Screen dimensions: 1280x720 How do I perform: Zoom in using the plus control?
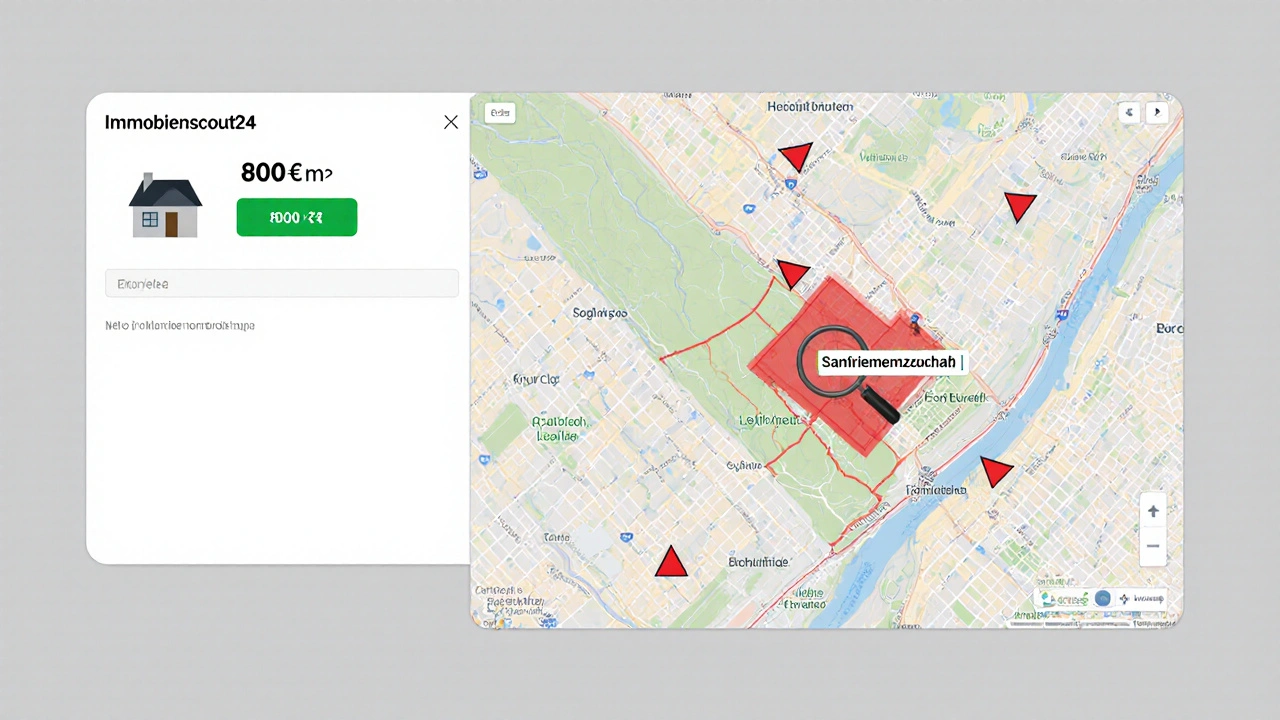pos(1153,510)
